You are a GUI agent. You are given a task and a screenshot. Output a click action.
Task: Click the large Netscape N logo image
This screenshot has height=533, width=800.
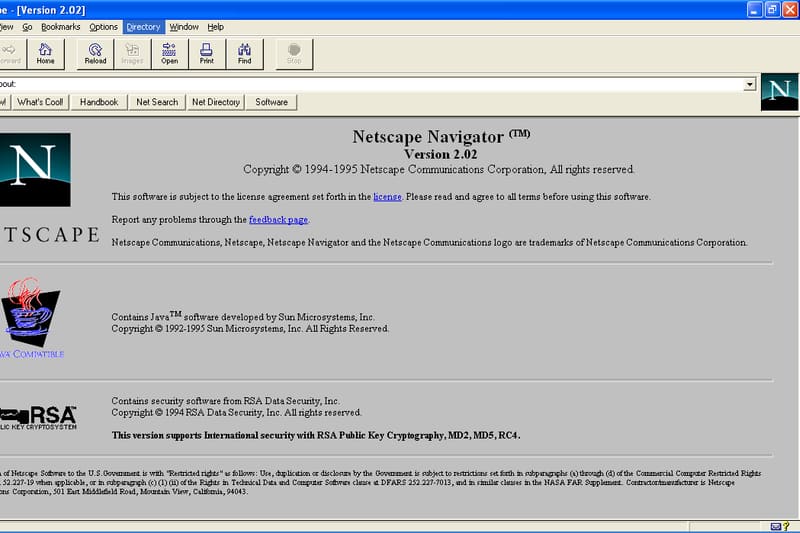[x=35, y=170]
